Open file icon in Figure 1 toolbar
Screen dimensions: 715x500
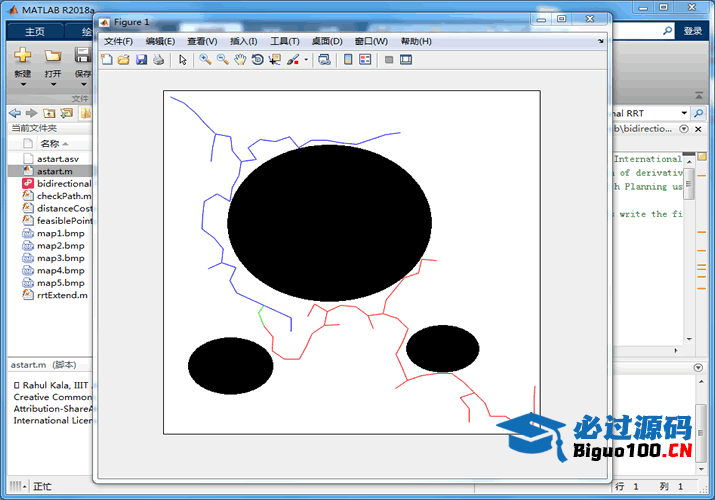pos(124,60)
